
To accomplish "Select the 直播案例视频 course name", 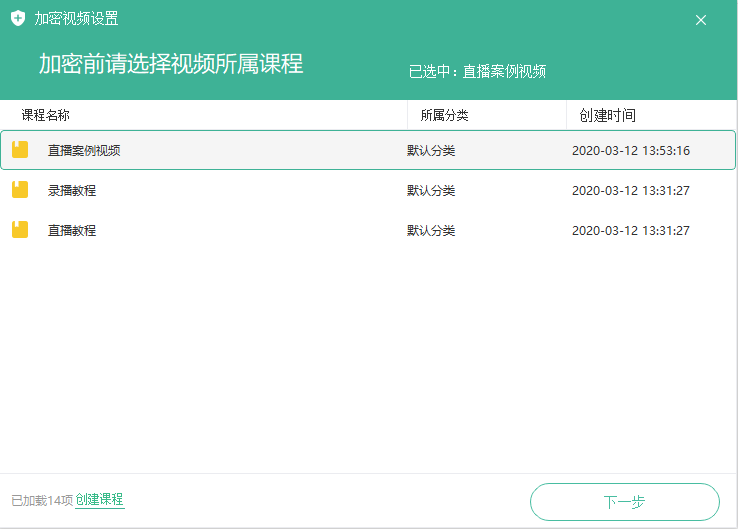I will click(x=84, y=151).
